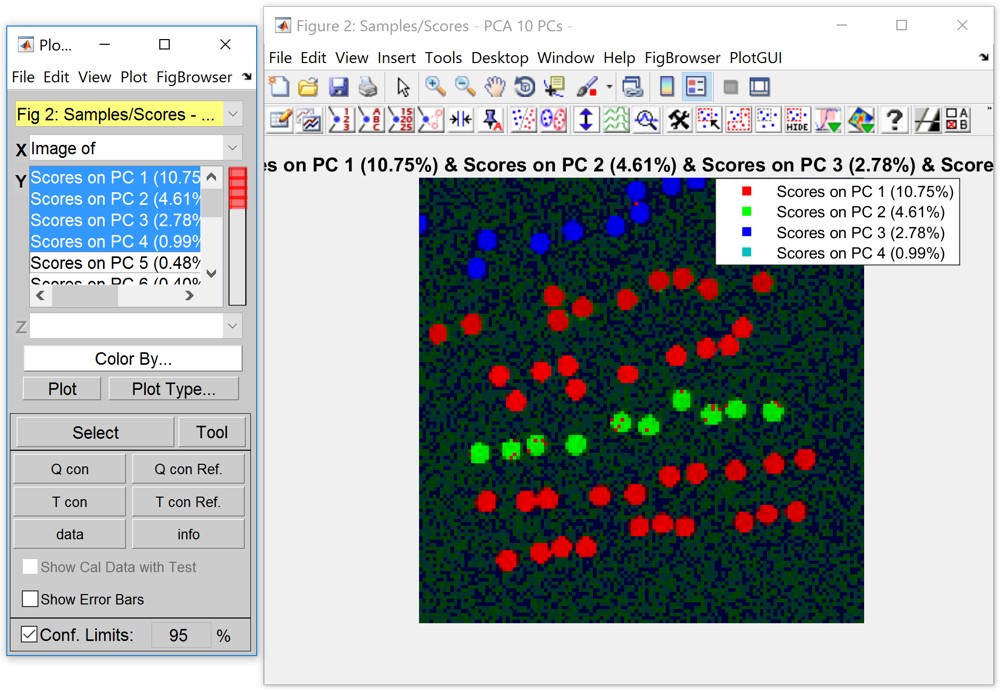Open the brush color dropdown arrow

[608, 87]
